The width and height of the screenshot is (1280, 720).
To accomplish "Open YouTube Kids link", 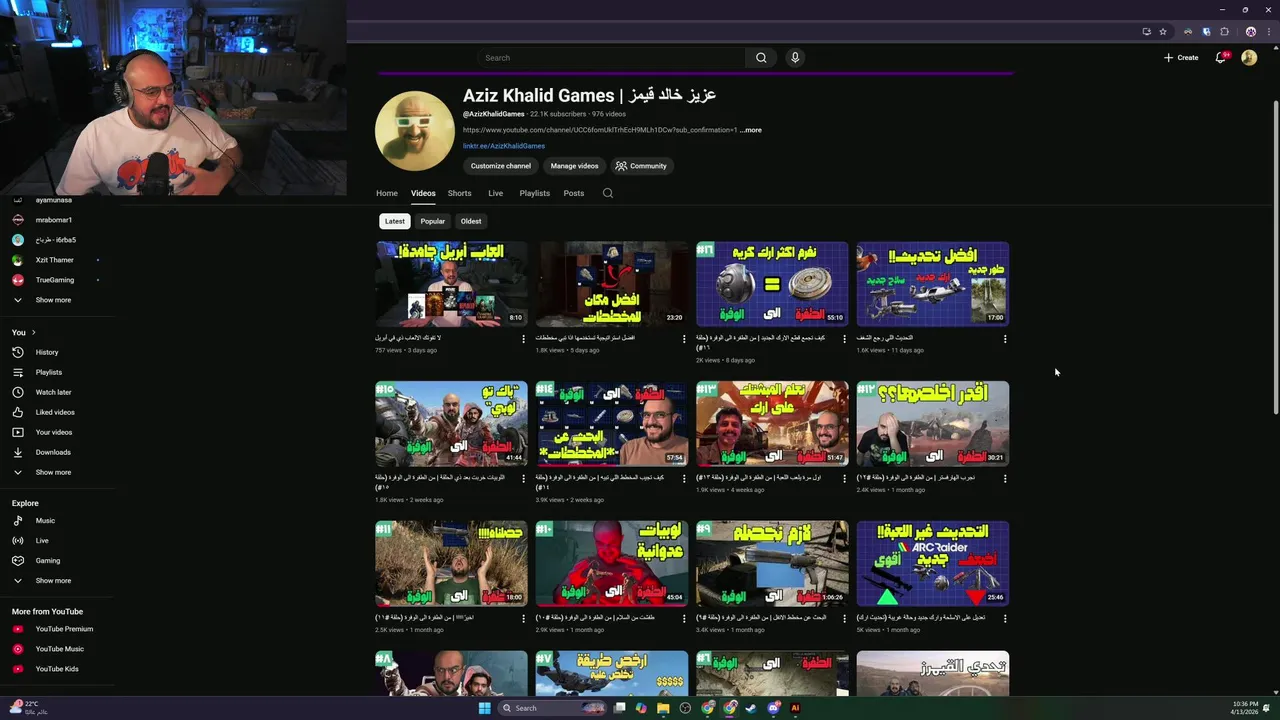I will click(57, 669).
